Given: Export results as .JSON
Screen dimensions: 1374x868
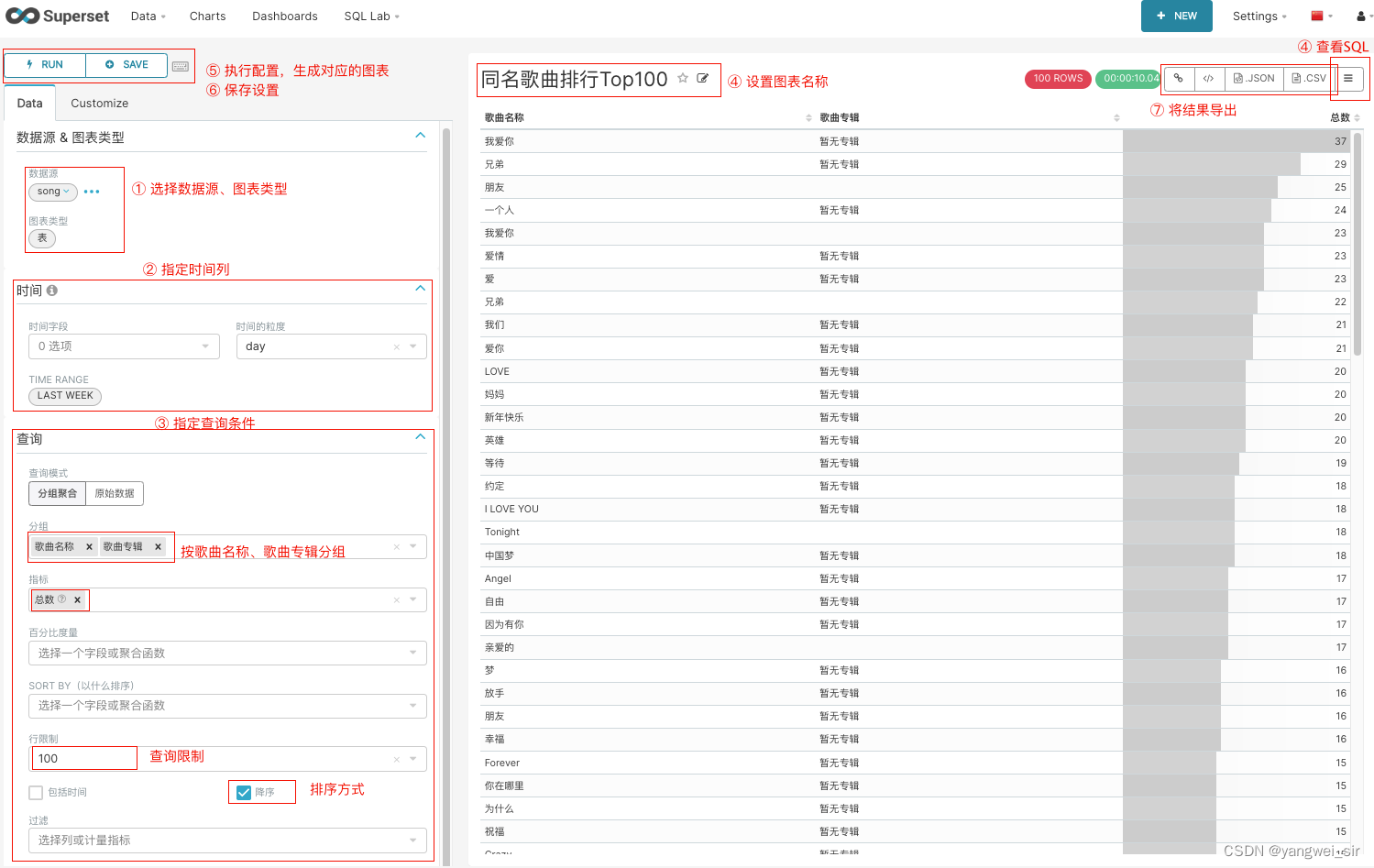Looking at the screenshot, I should pyautogui.click(x=1254, y=79).
